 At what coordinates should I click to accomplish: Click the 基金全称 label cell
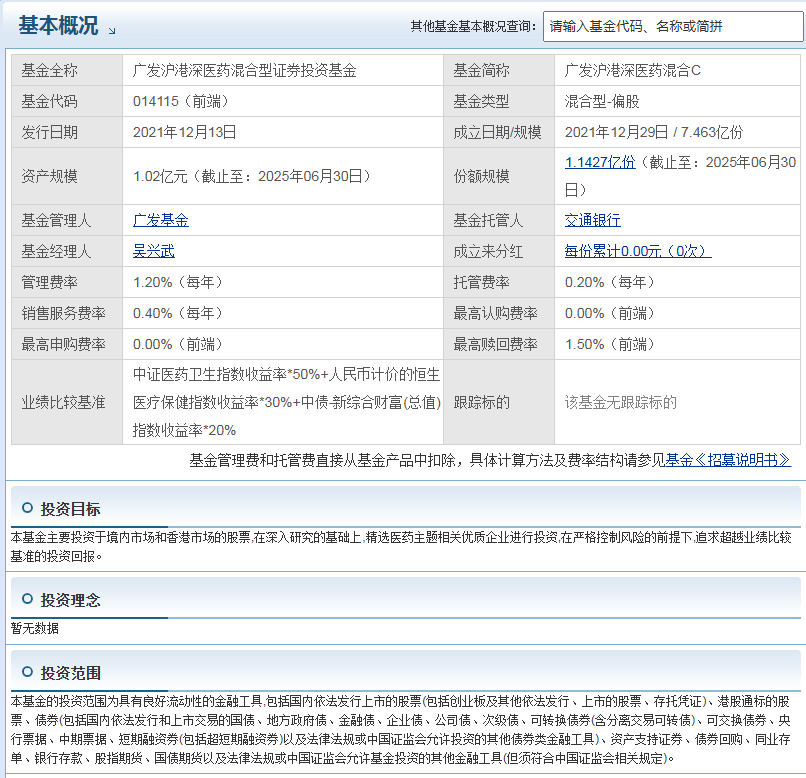67,70
